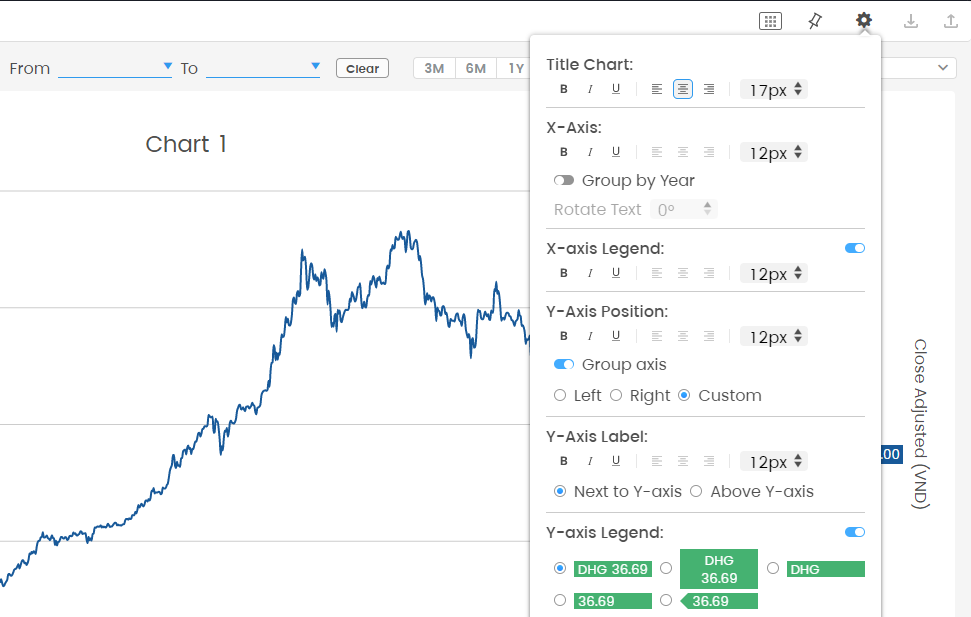Screen dimensions: 971x617
Task: Open the To date dropdown
Action: coord(315,67)
